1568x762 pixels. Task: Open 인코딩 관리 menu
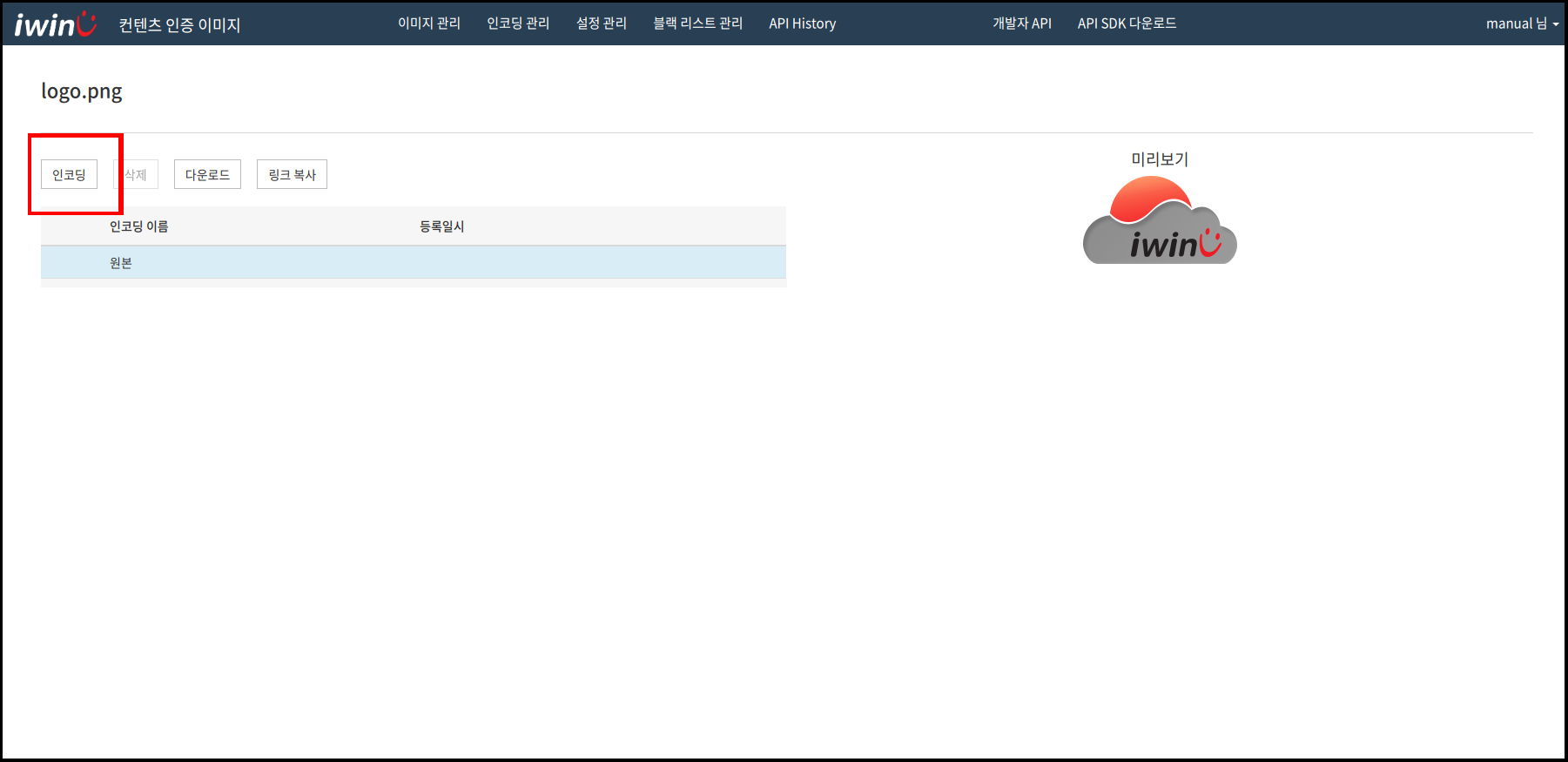(518, 24)
